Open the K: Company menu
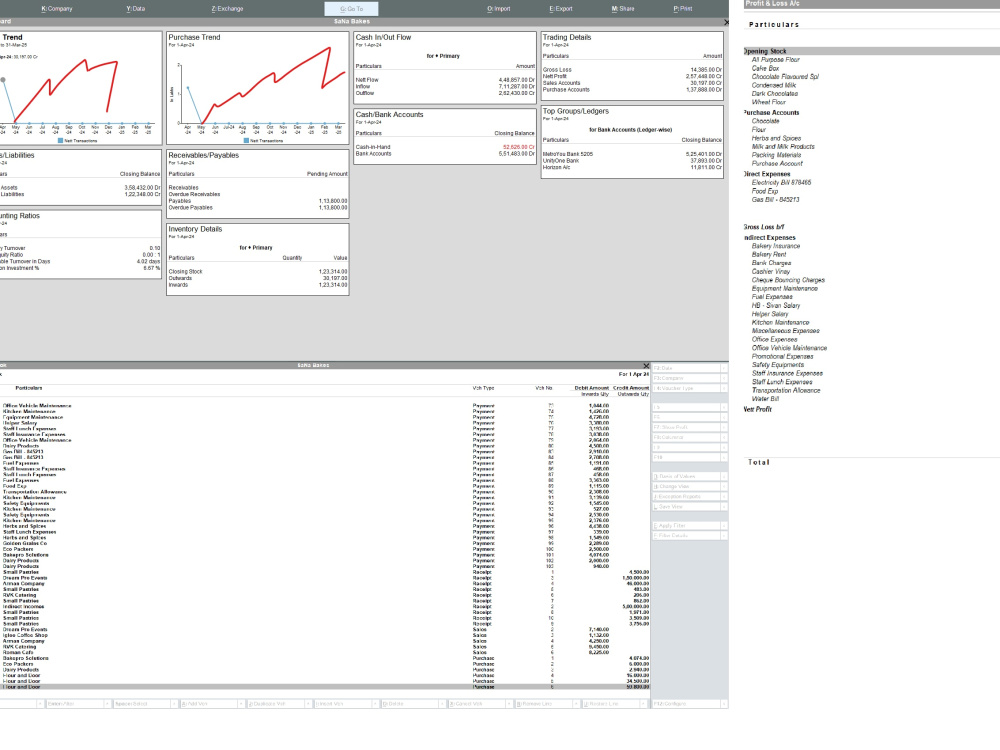The width and height of the screenshot is (1000, 750). click(57, 9)
